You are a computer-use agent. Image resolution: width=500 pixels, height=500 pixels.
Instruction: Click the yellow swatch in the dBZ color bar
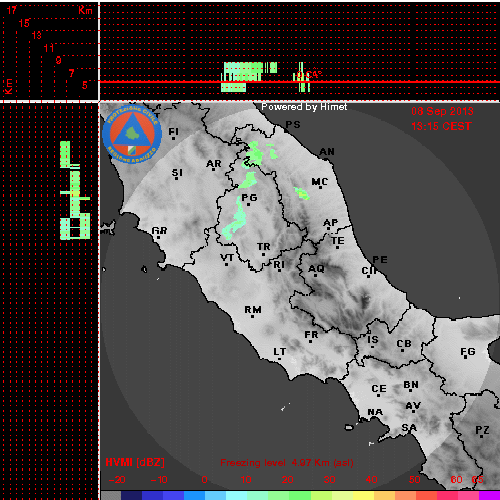pos(363,495)
